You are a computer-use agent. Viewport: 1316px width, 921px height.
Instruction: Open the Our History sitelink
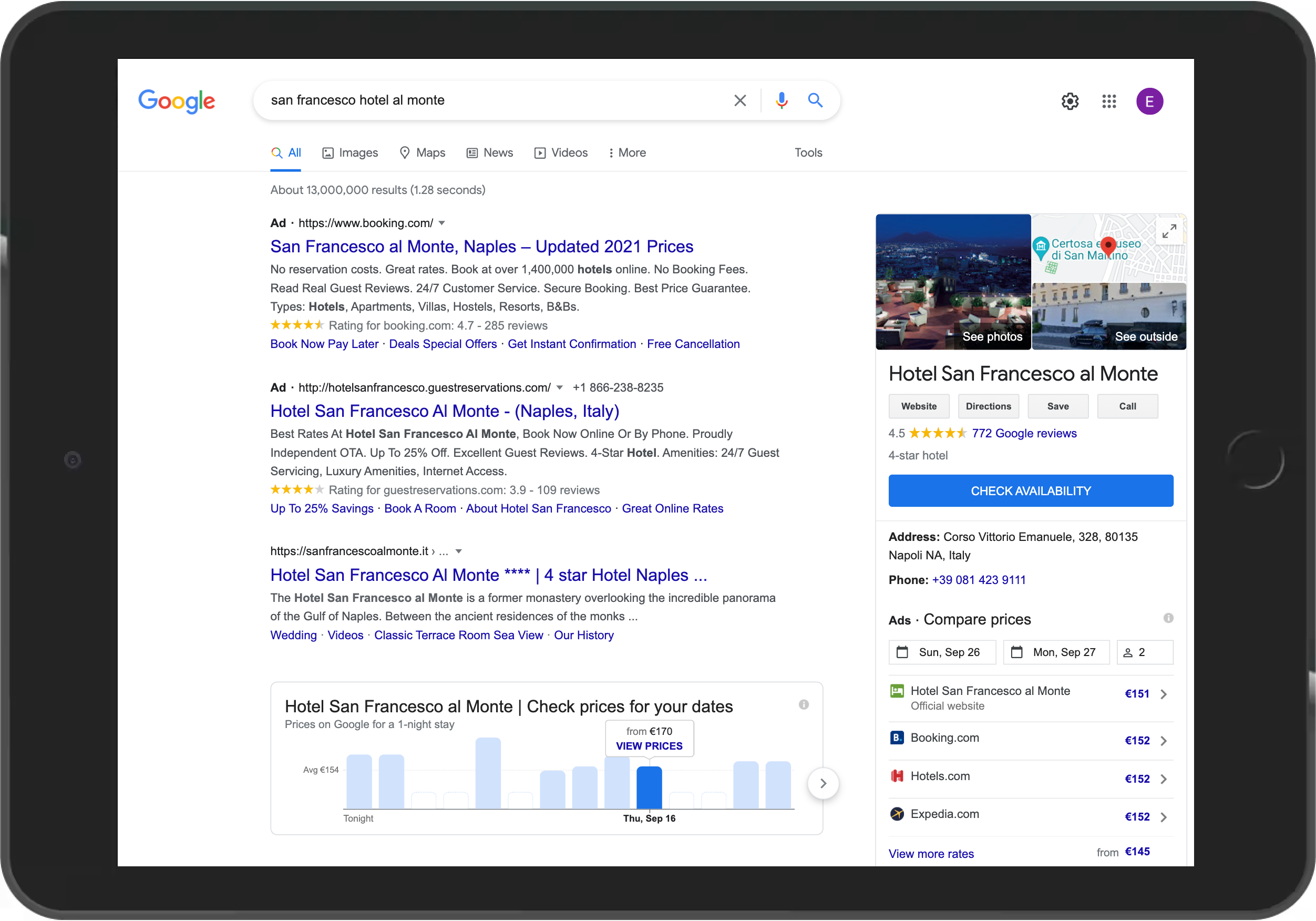(583, 636)
